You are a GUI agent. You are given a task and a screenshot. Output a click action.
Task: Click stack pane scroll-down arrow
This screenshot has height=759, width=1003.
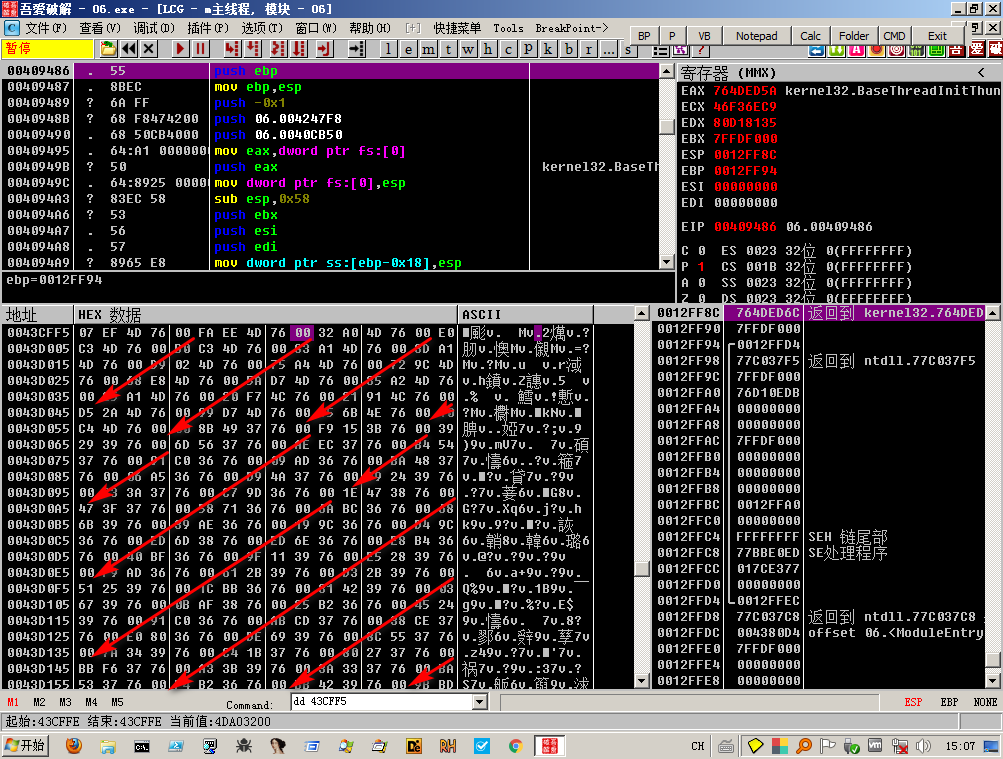pos(993,681)
